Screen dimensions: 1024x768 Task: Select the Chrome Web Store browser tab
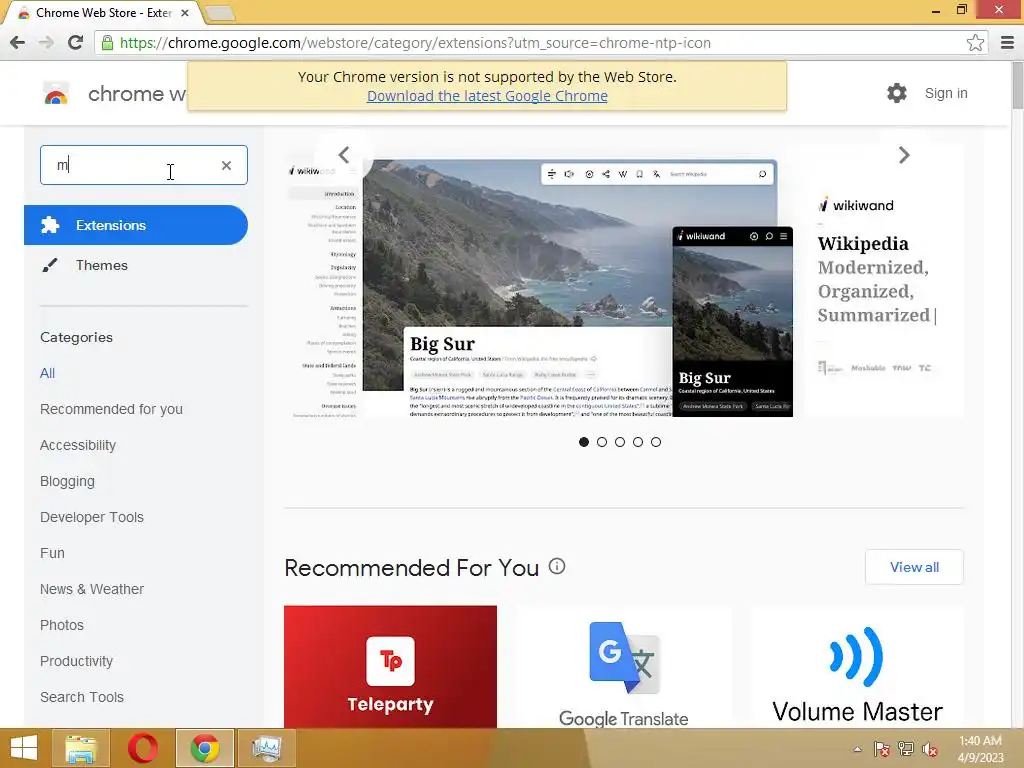tap(103, 13)
